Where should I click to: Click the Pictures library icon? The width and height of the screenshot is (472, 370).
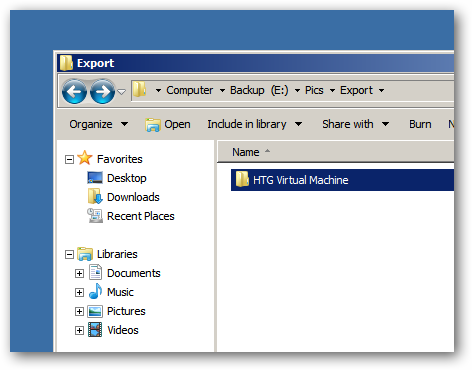pyautogui.click(x=95, y=311)
